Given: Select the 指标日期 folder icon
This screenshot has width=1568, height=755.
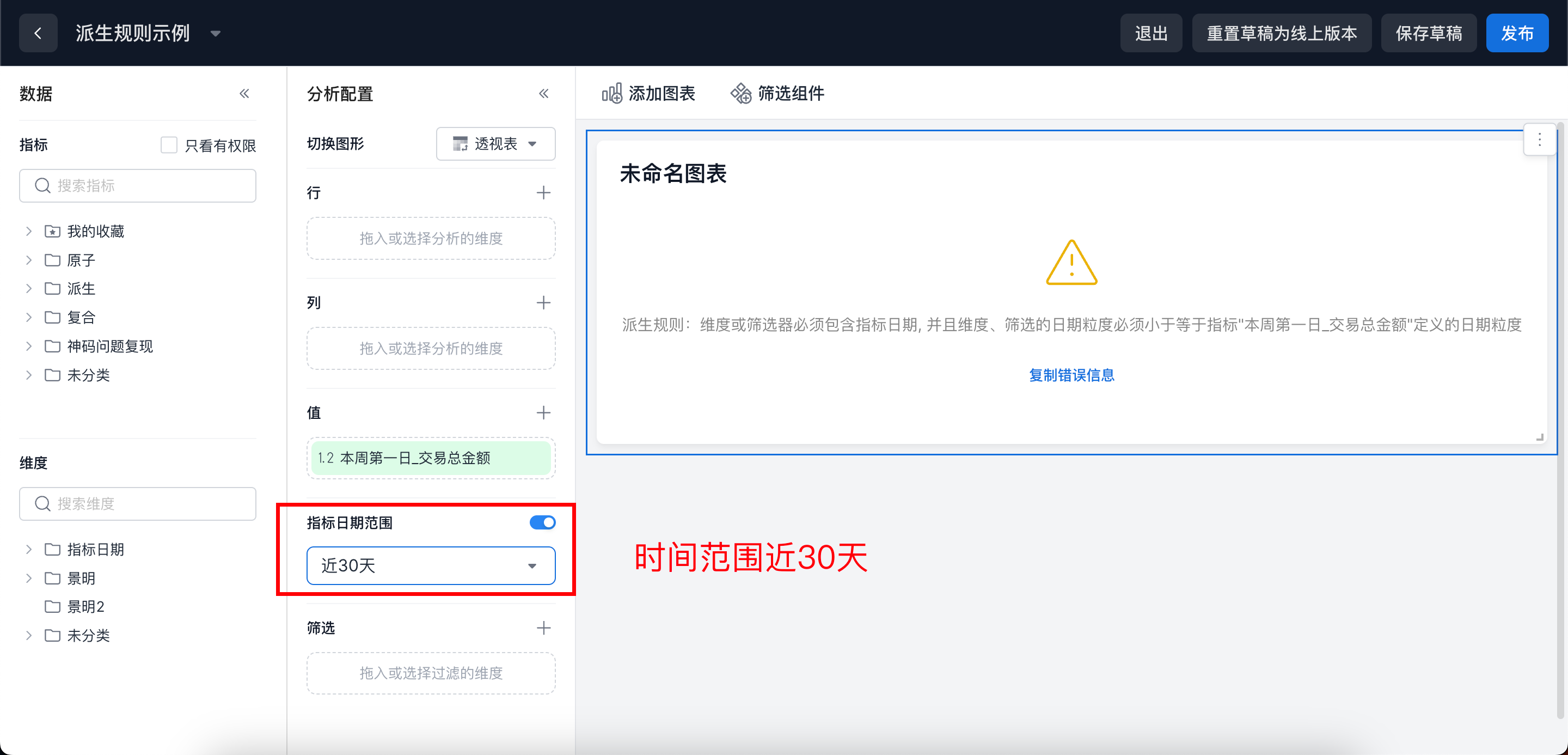Looking at the screenshot, I should tap(52, 549).
